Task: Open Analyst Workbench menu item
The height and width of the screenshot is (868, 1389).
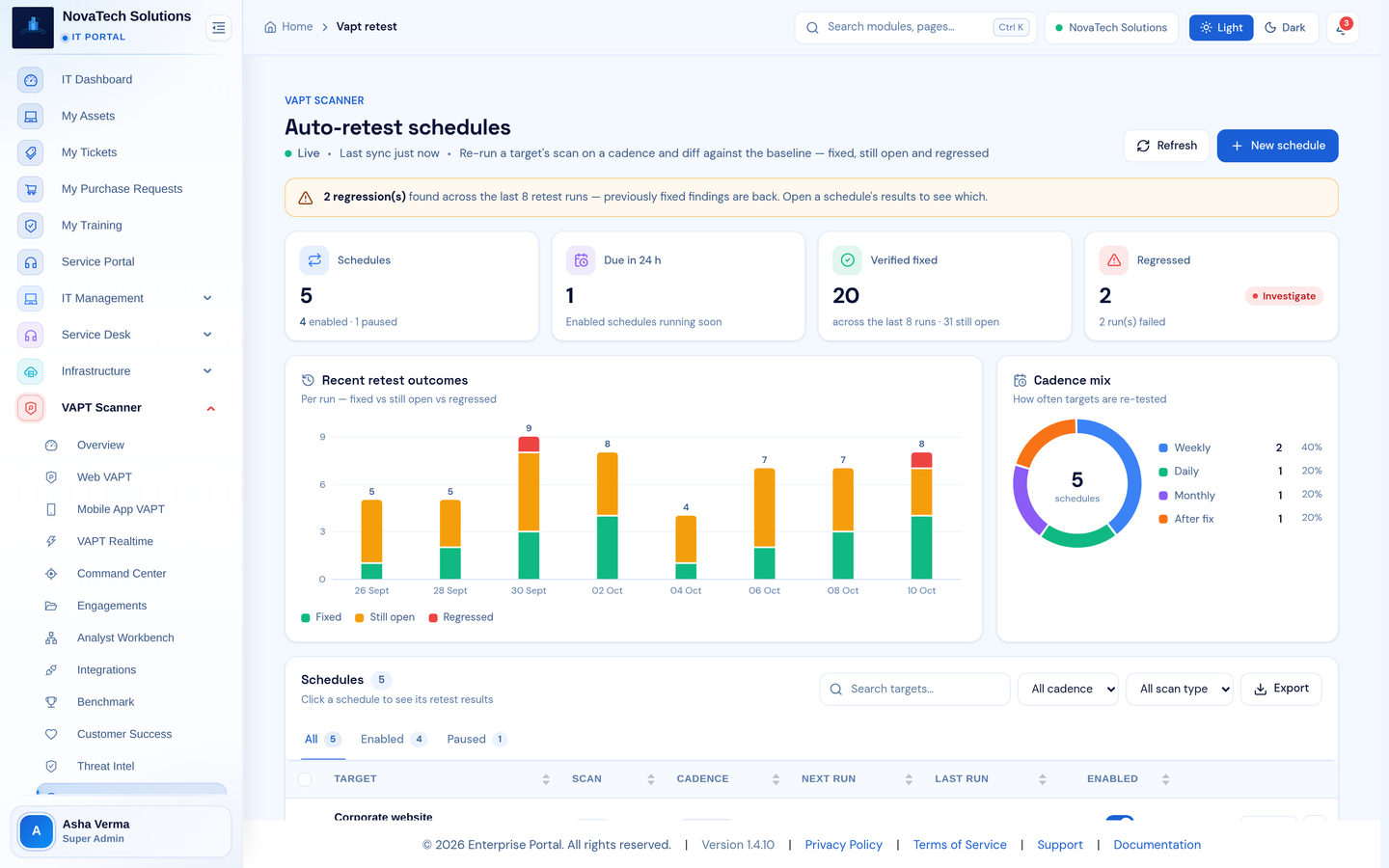Action: coord(126,638)
